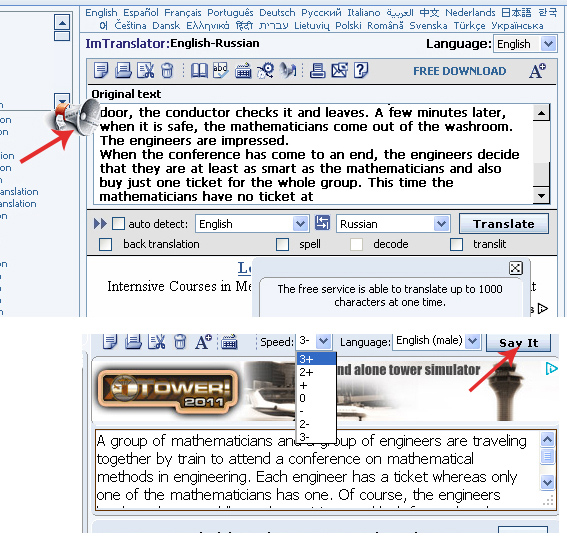The width and height of the screenshot is (567, 539).
Task: Click the trash can clear-text icon
Action: 167,70
